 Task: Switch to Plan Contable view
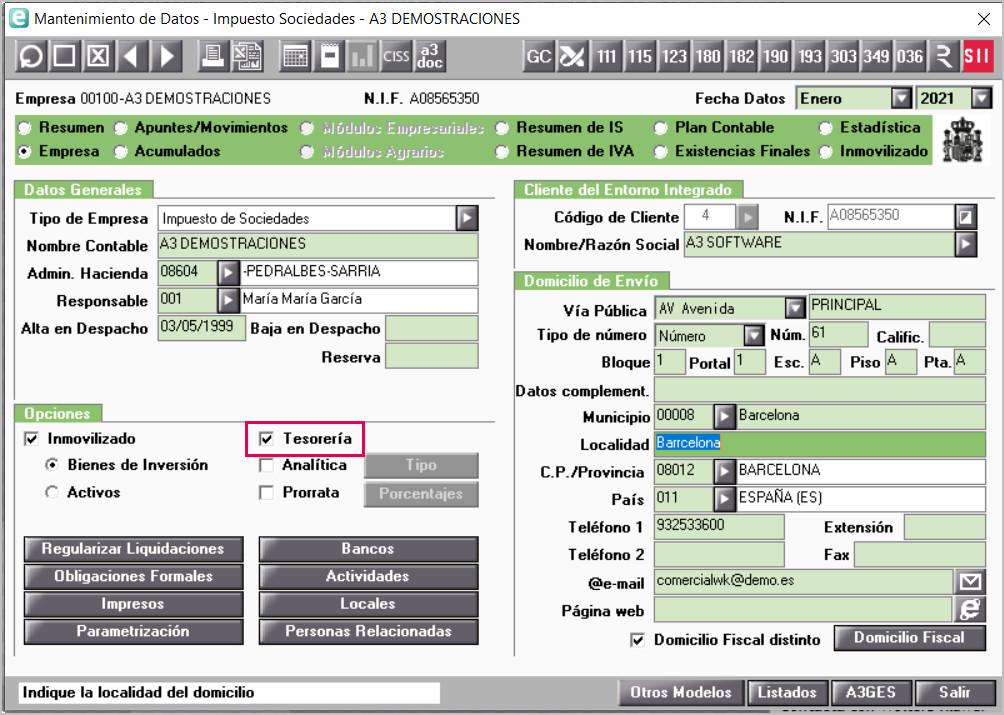[x=660, y=128]
